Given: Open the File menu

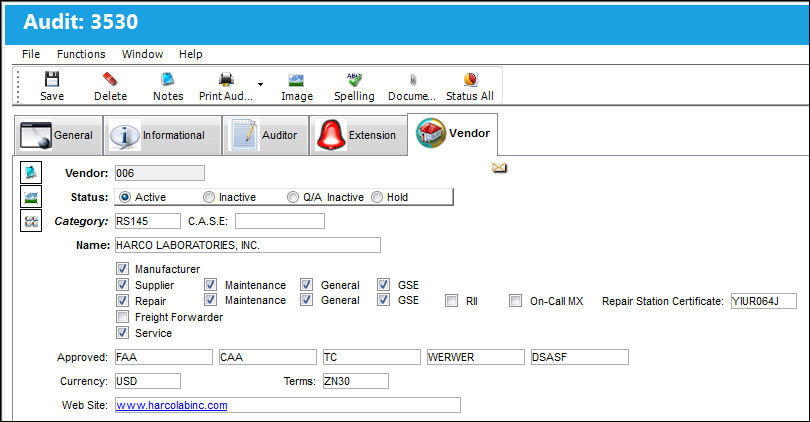Looking at the screenshot, I should pyautogui.click(x=31, y=54).
